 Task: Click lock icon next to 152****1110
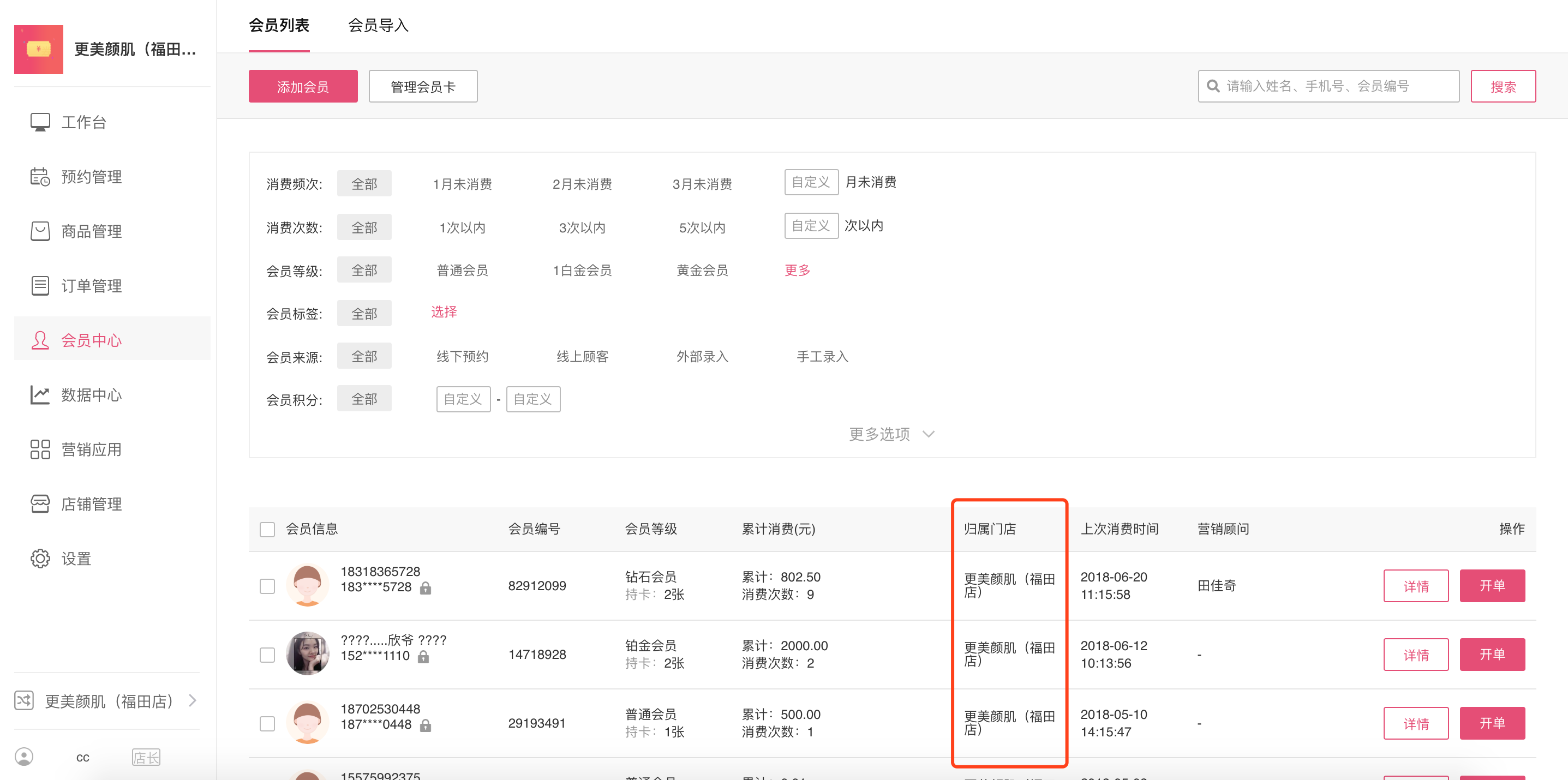[x=424, y=657]
